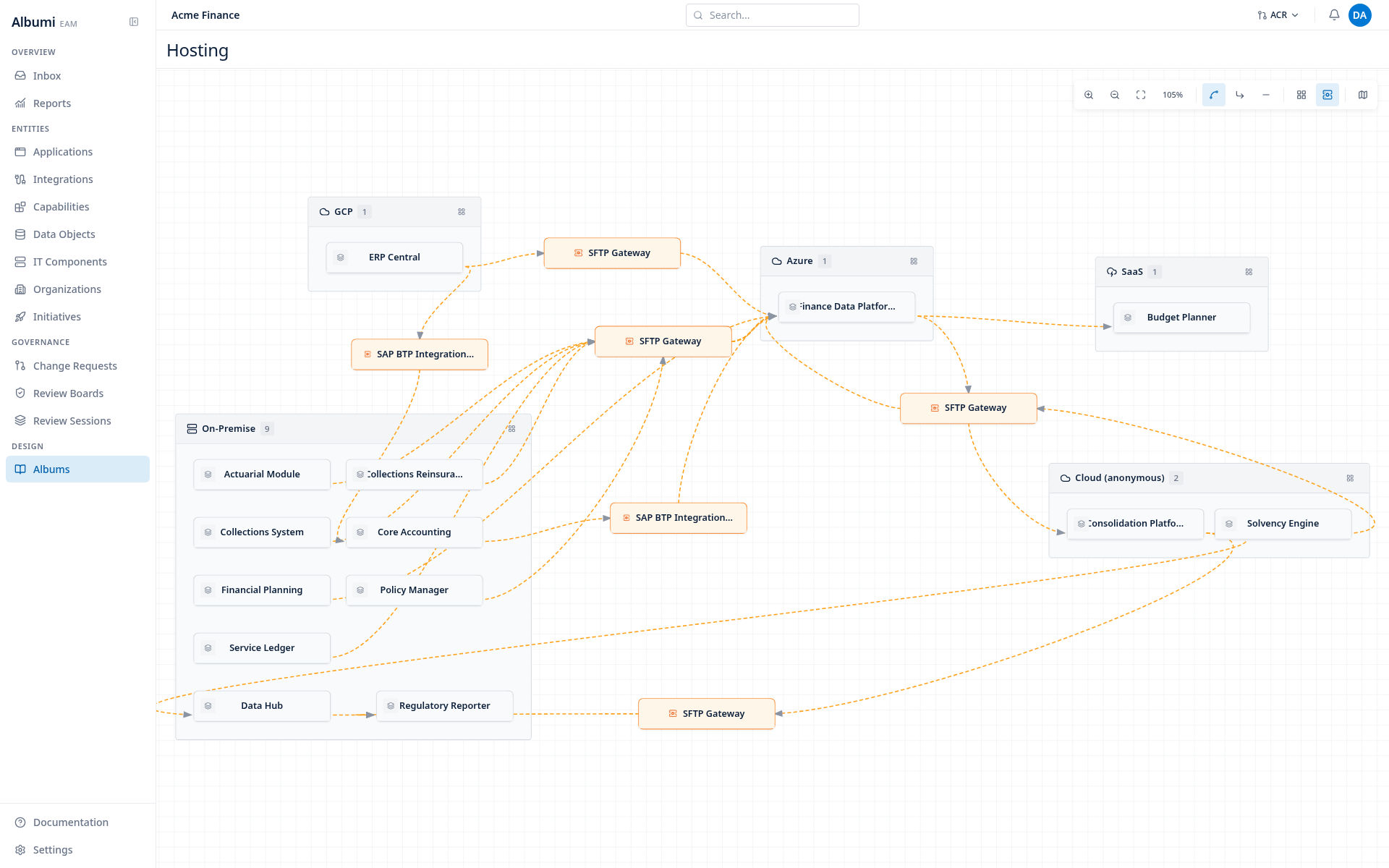Select the ERP Central node
This screenshot has width=1389, height=868.
[394, 258]
